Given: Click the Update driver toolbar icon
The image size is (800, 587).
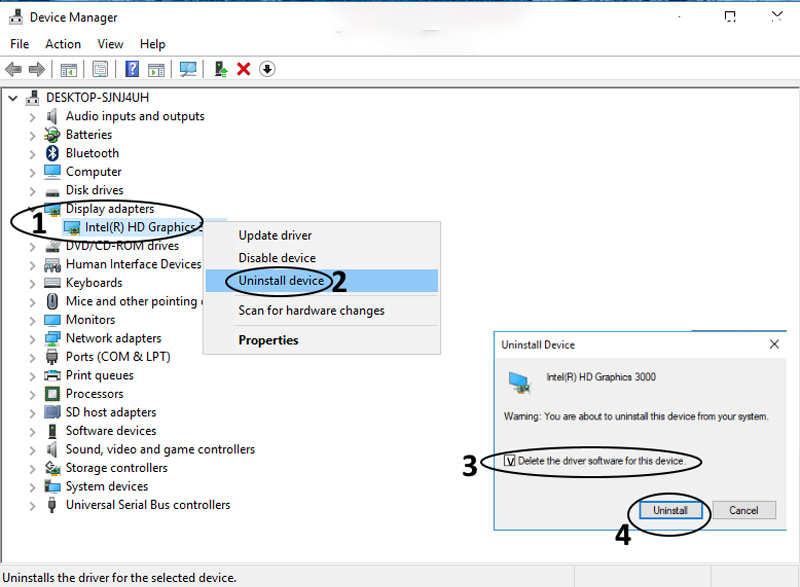Looking at the screenshot, I should (x=221, y=69).
